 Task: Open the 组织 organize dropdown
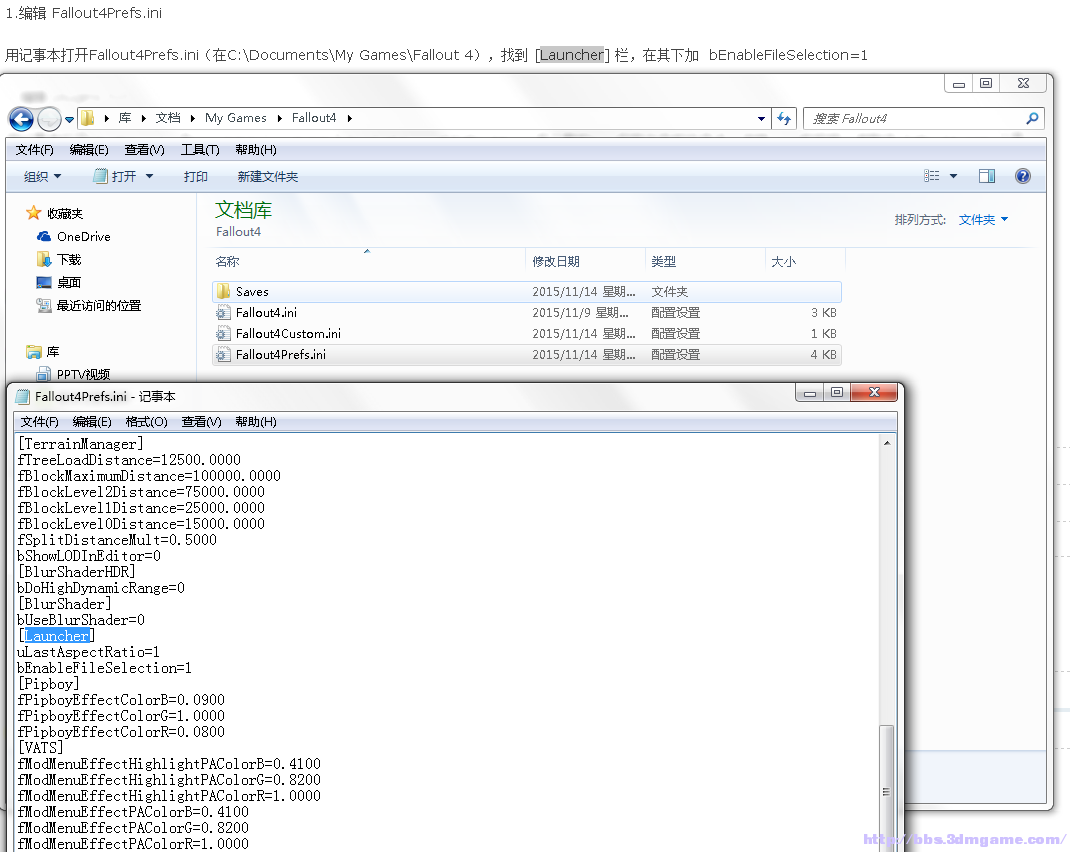click(42, 177)
